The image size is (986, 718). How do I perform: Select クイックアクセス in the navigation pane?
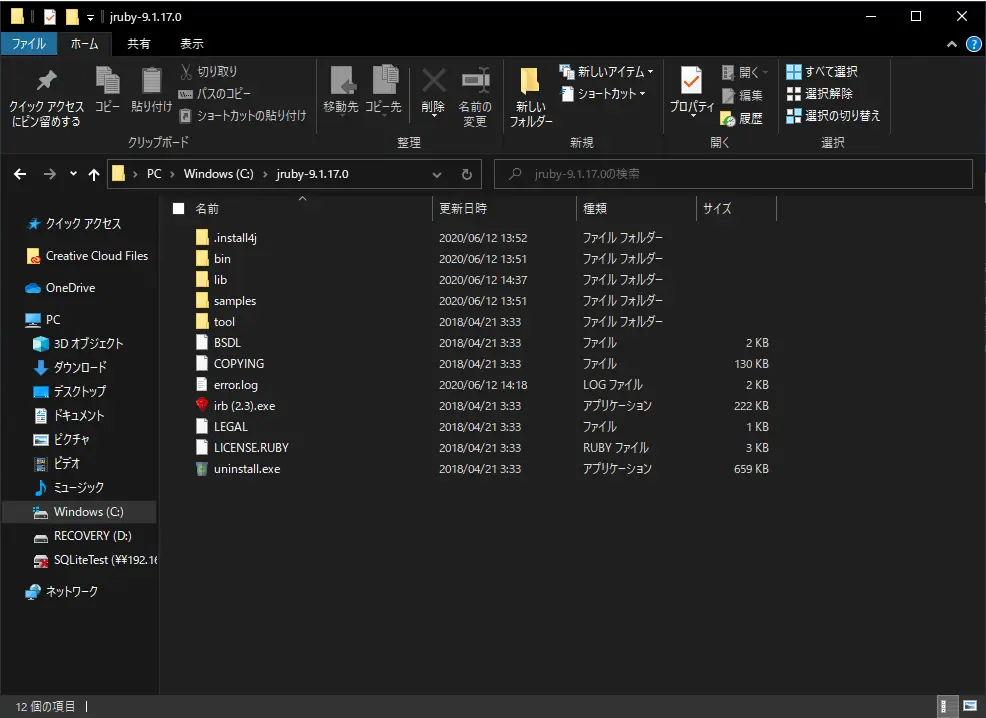point(74,224)
